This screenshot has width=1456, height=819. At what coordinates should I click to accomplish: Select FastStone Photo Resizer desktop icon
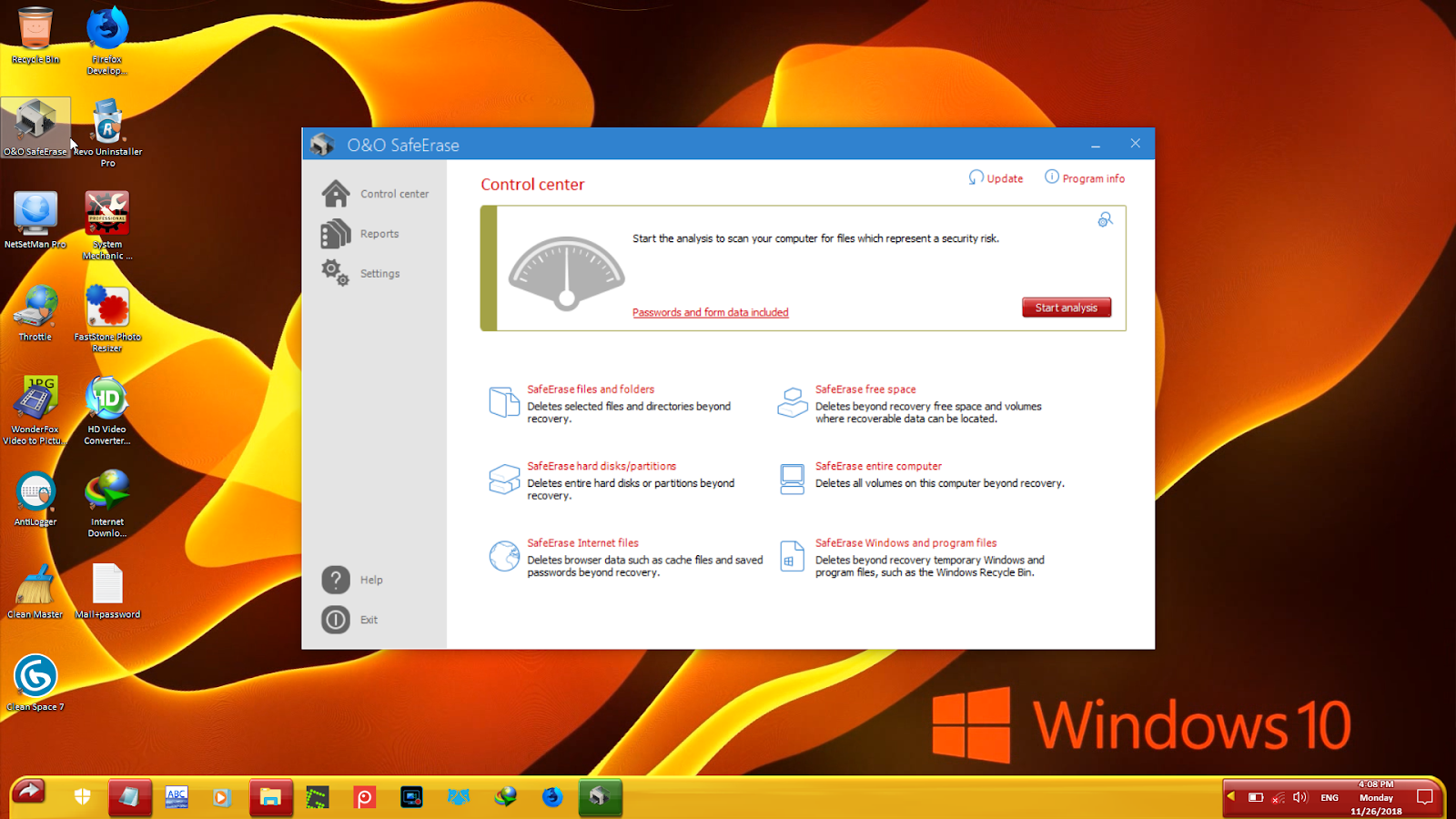pyautogui.click(x=107, y=318)
